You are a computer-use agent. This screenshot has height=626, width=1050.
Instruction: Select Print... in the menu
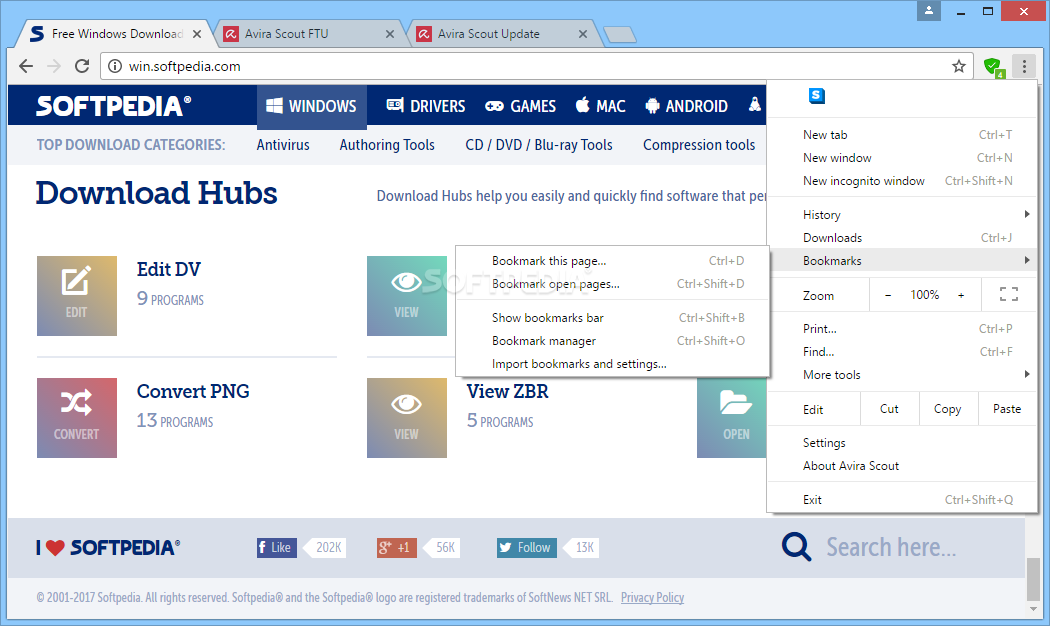point(902,329)
